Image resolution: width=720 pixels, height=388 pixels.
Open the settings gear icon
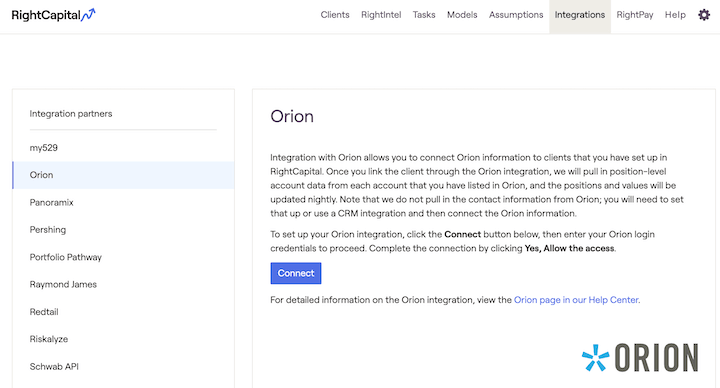704,15
